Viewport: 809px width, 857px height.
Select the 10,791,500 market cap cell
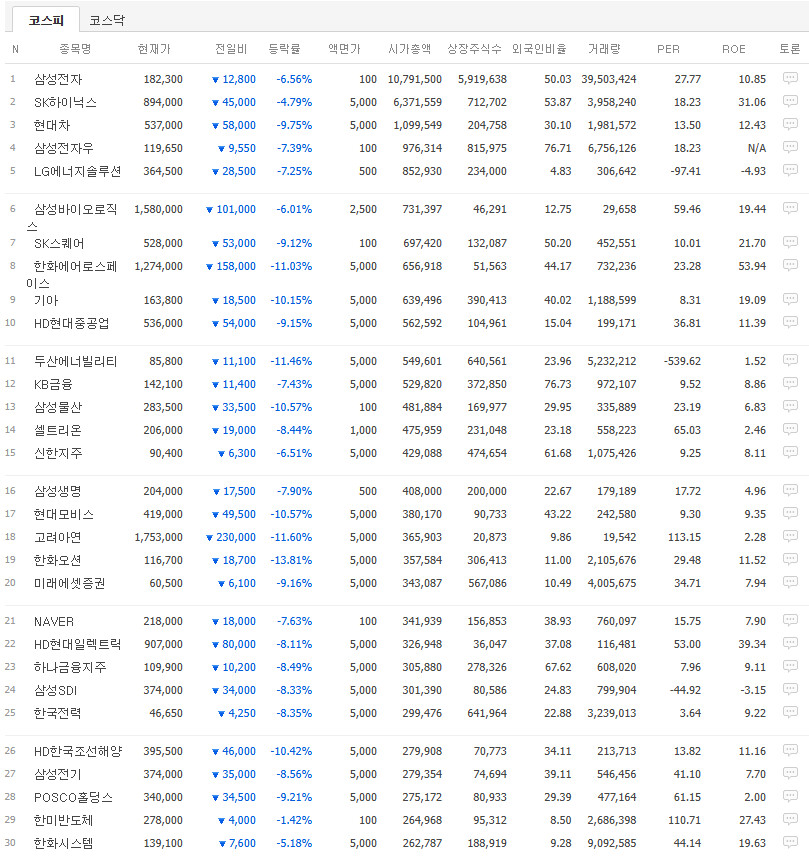pyautogui.click(x=414, y=79)
